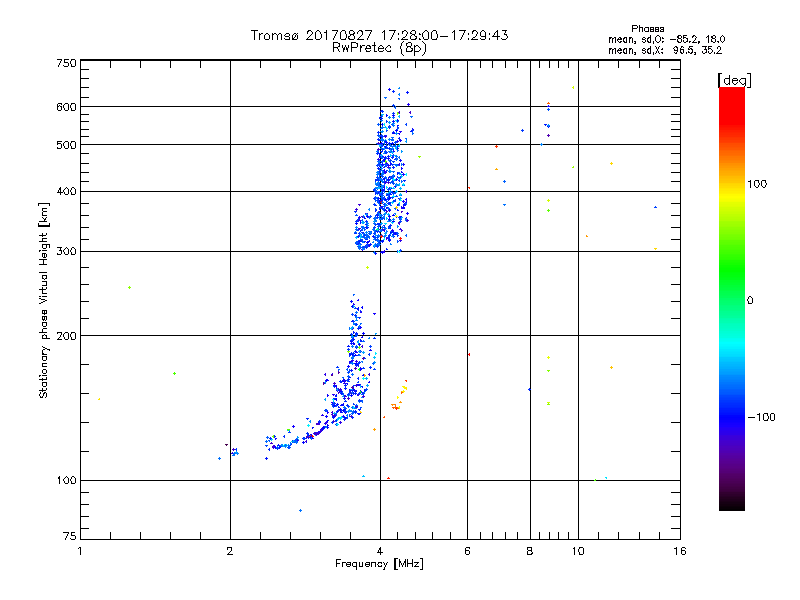Click the 'mean, sd,O: -85.2, 18.0' text
The image size is (800, 600).
666,39
